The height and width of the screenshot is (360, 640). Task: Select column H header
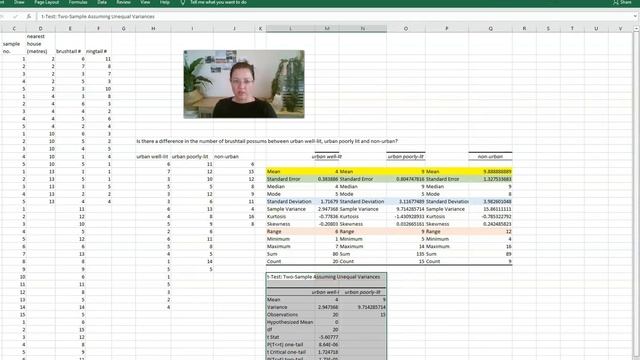153,29
